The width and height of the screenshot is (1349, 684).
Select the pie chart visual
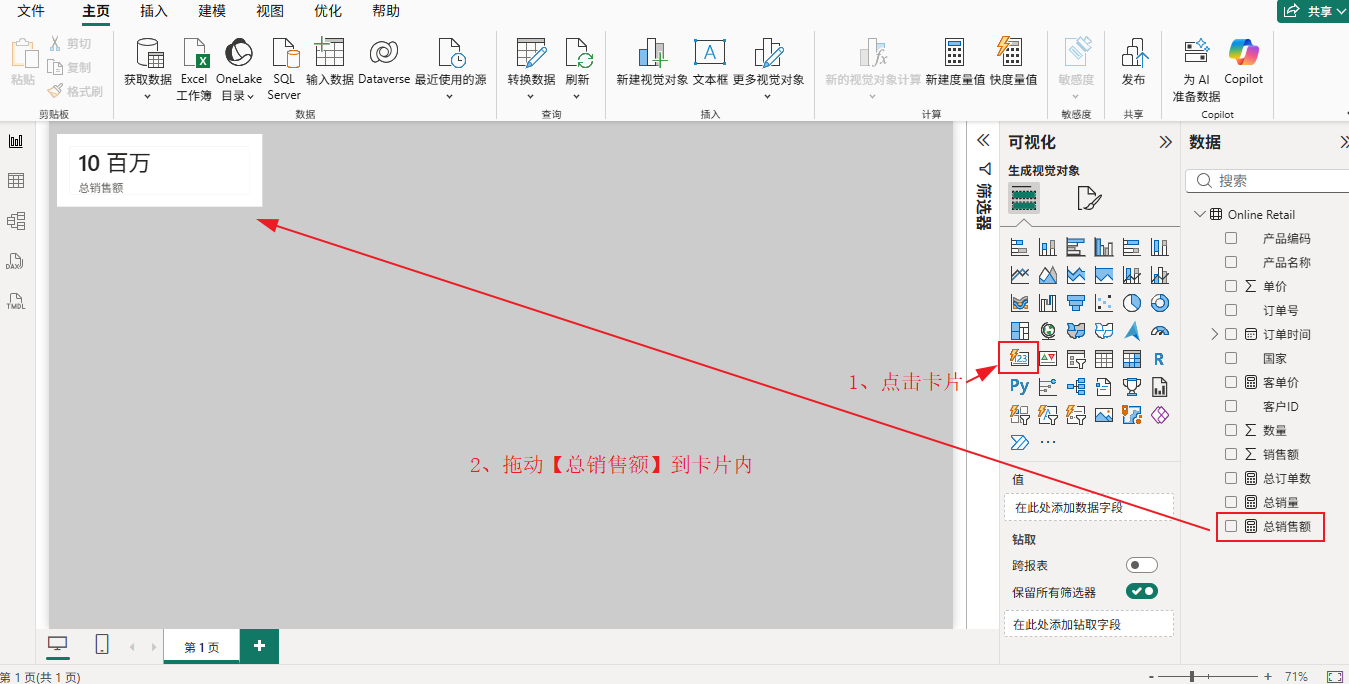(1132, 303)
